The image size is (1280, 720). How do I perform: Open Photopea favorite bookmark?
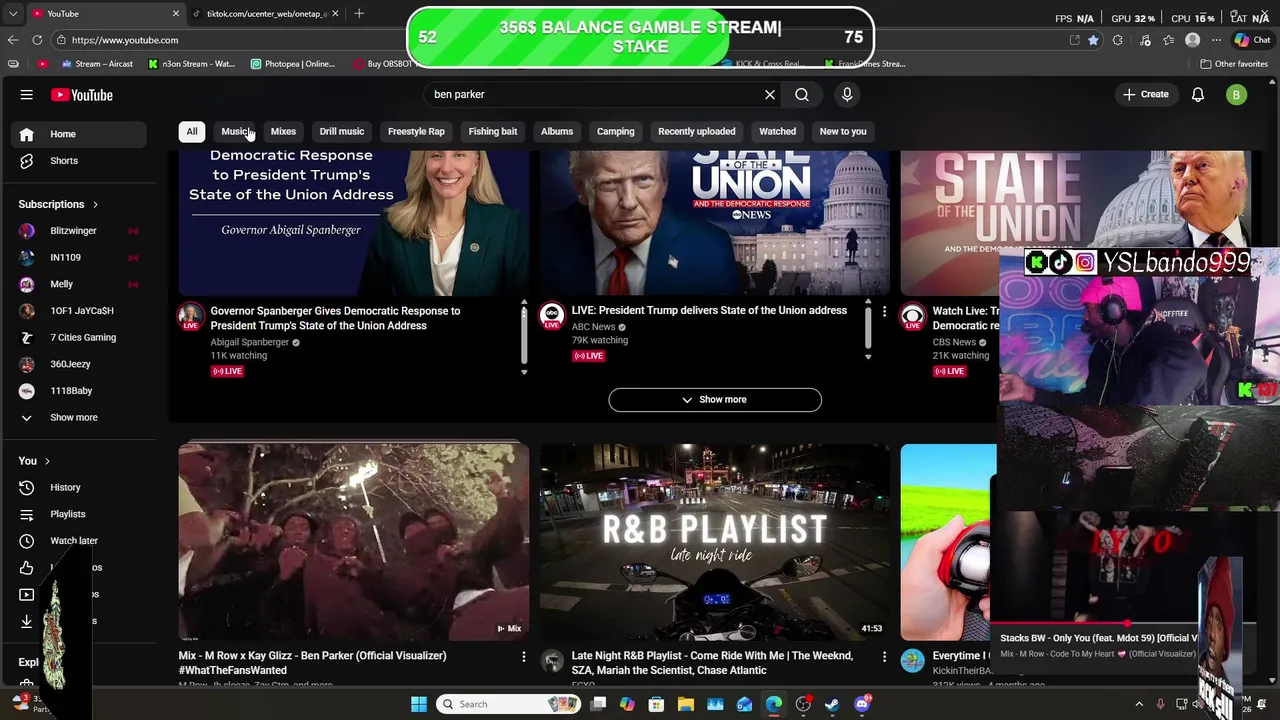[x=293, y=64]
